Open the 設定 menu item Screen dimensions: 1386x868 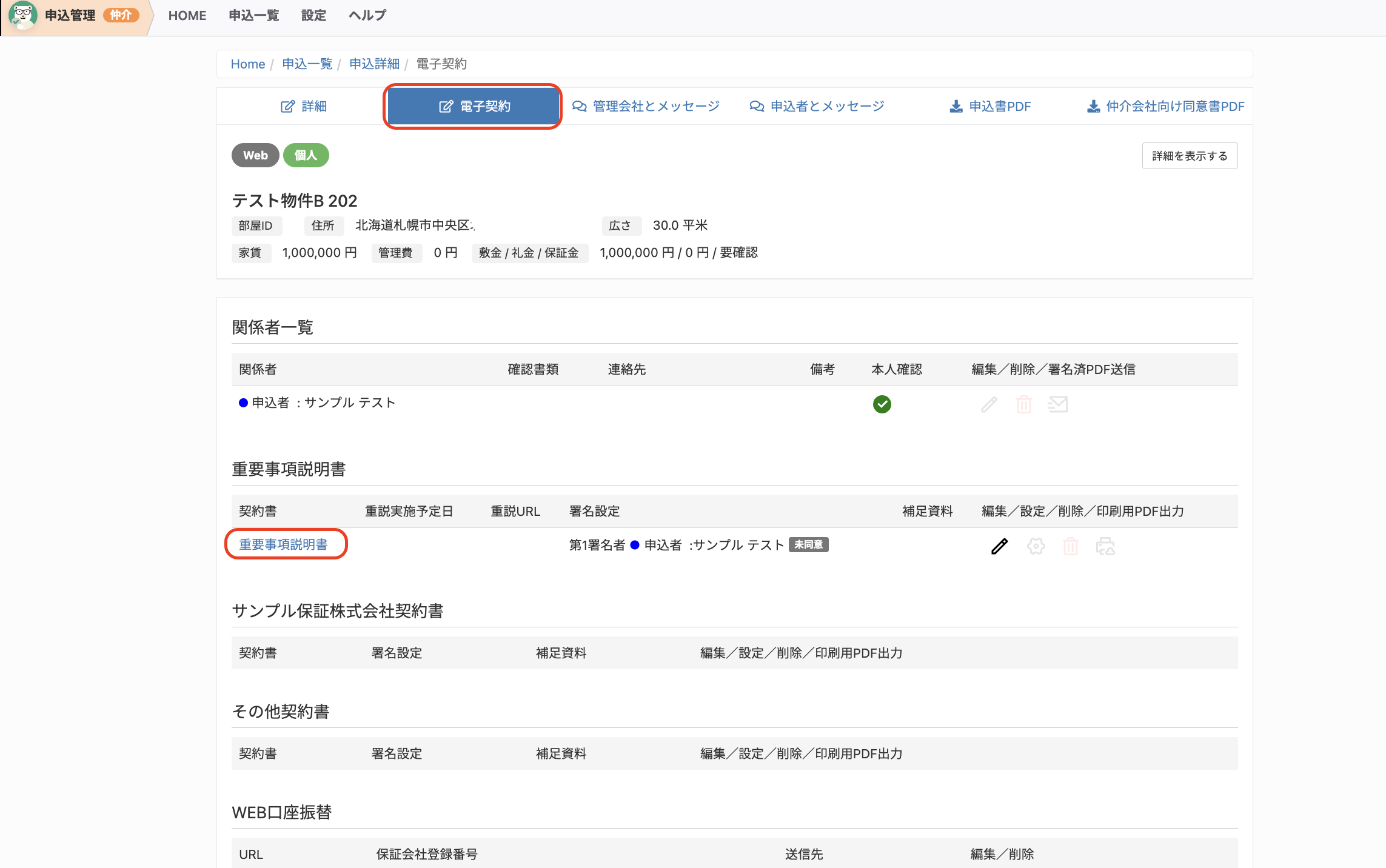pos(313,15)
